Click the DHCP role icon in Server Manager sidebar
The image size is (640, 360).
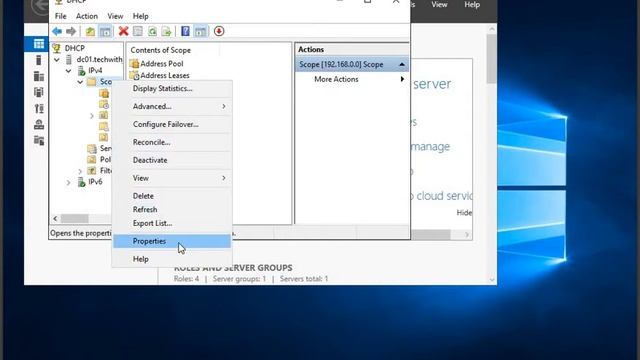click(39, 108)
